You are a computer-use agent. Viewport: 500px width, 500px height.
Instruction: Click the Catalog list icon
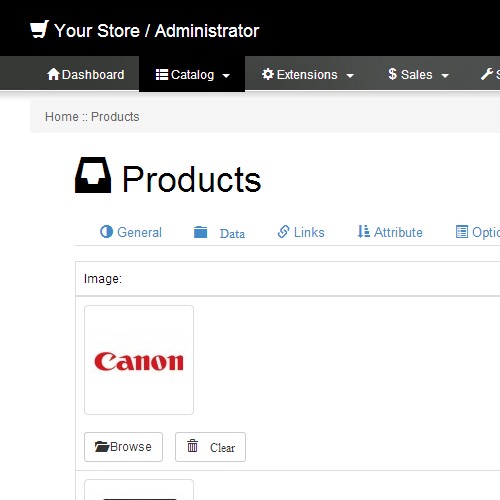point(162,75)
